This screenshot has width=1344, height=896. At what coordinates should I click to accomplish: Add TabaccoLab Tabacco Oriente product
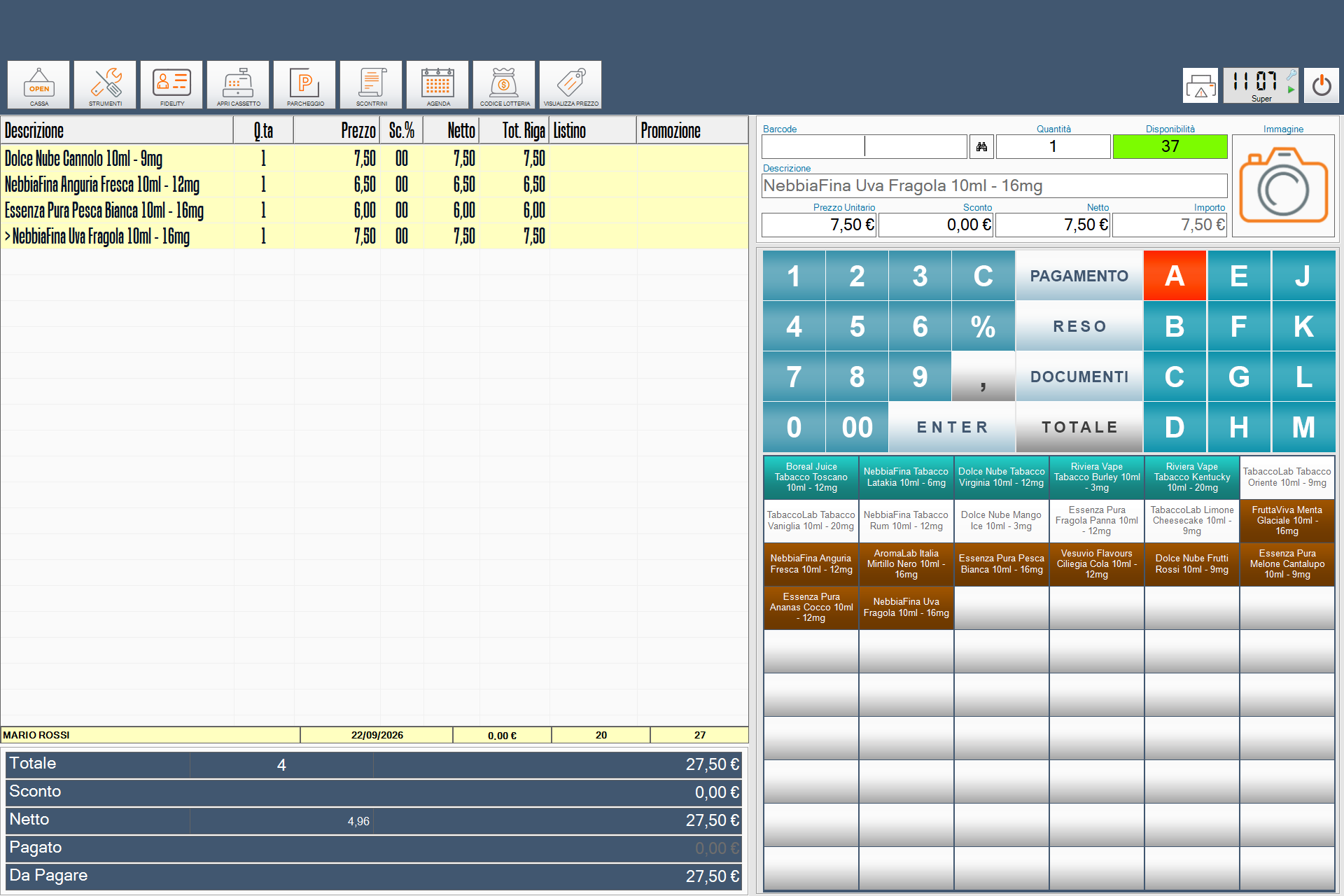pos(1287,477)
